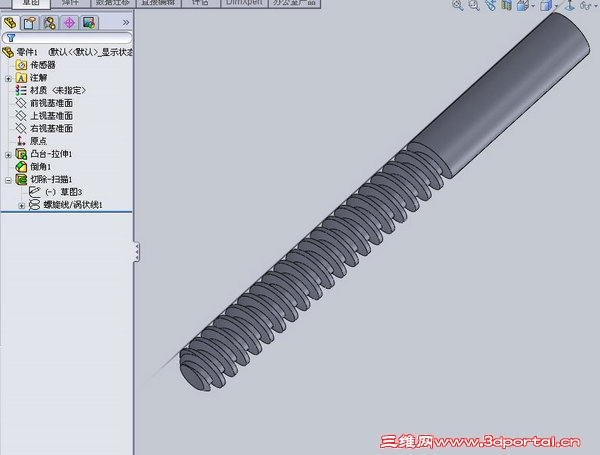
Task: Show more manager tabs via » chevron
Action: 126,23
